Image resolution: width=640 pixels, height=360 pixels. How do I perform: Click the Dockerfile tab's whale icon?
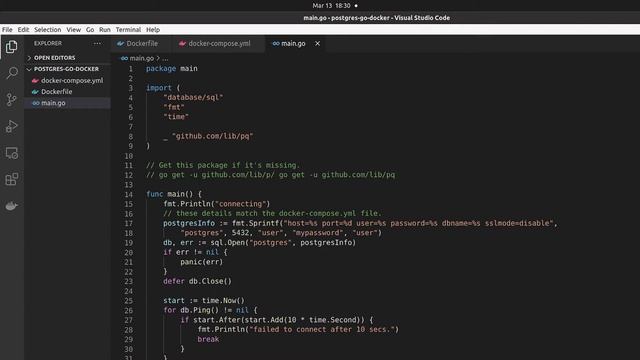(x=120, y=43)
